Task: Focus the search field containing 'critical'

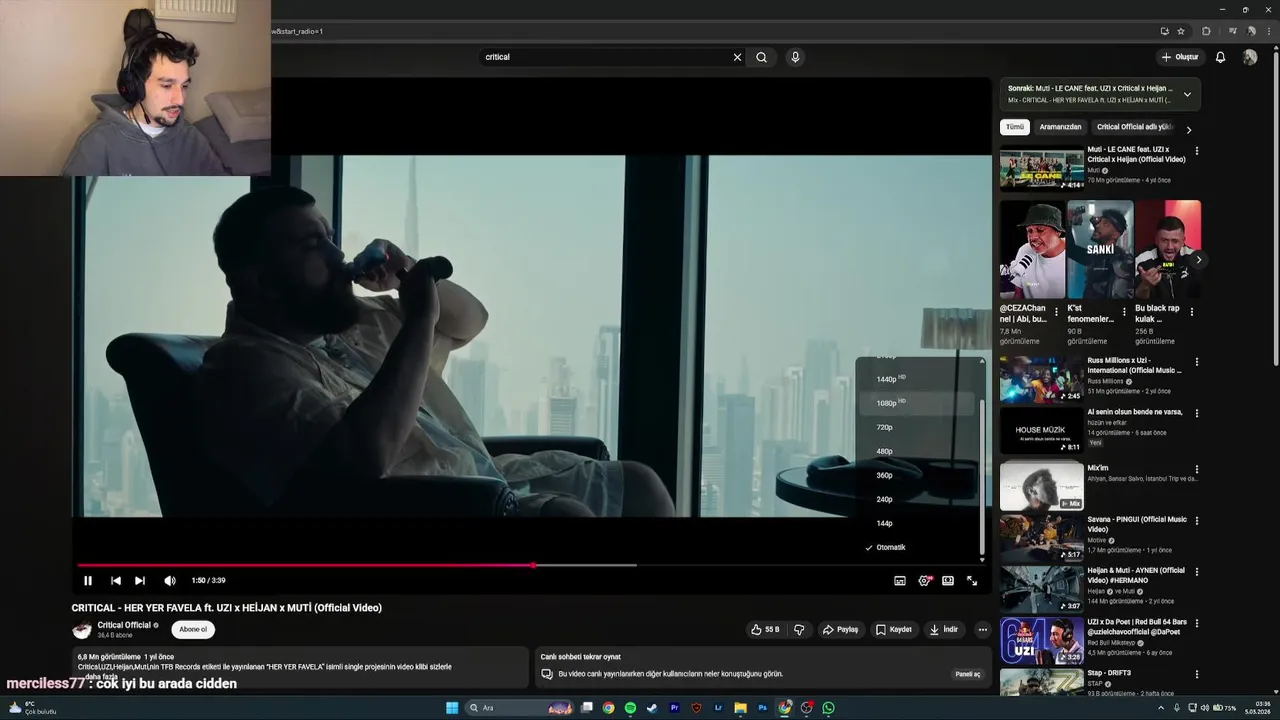Action: pyautogui.click(x=605, y=57)
